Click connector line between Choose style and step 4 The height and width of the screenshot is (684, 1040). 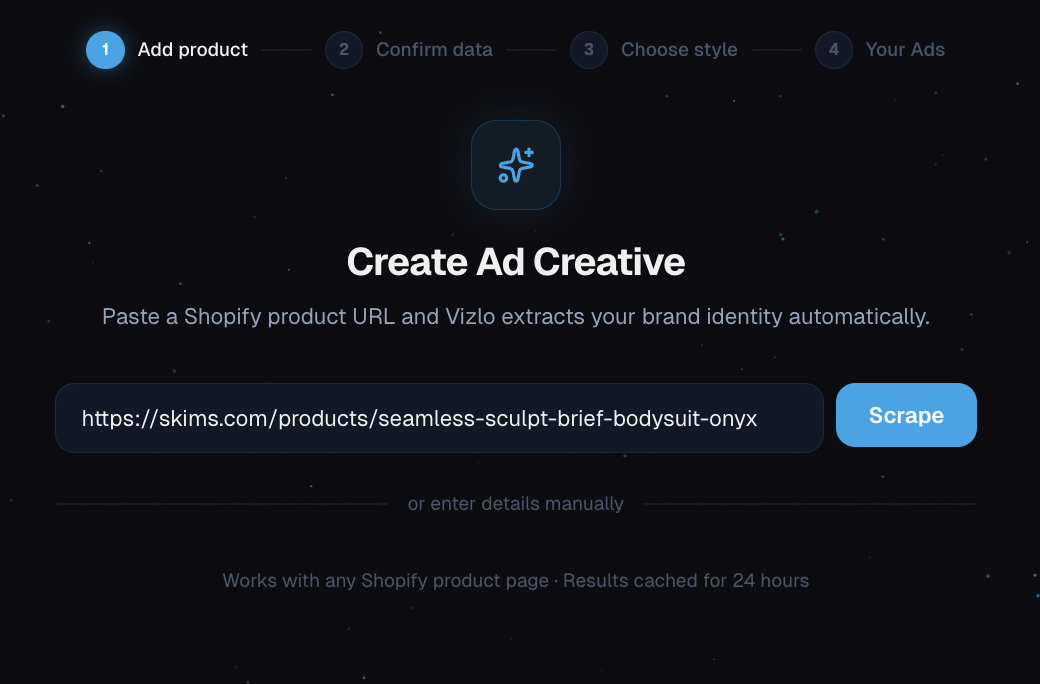[x=776, y=50]
